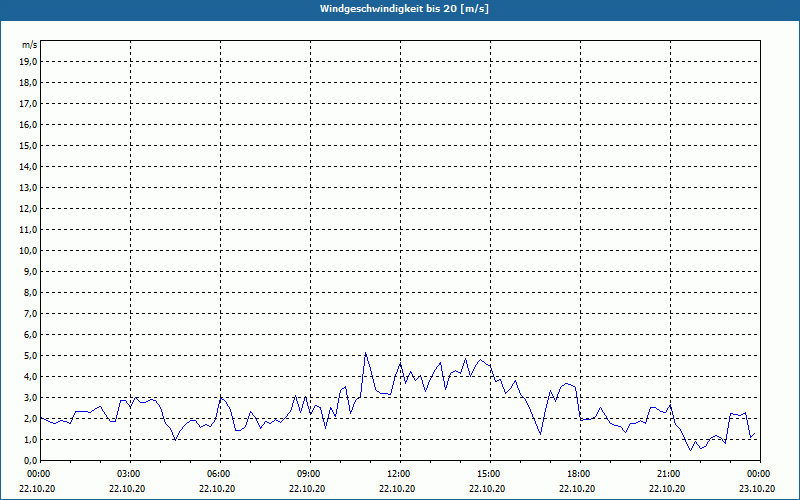This screenshot has width=800, height=500.
Task: Click the 09:00 time axis label
Action: tap(310, 474)
